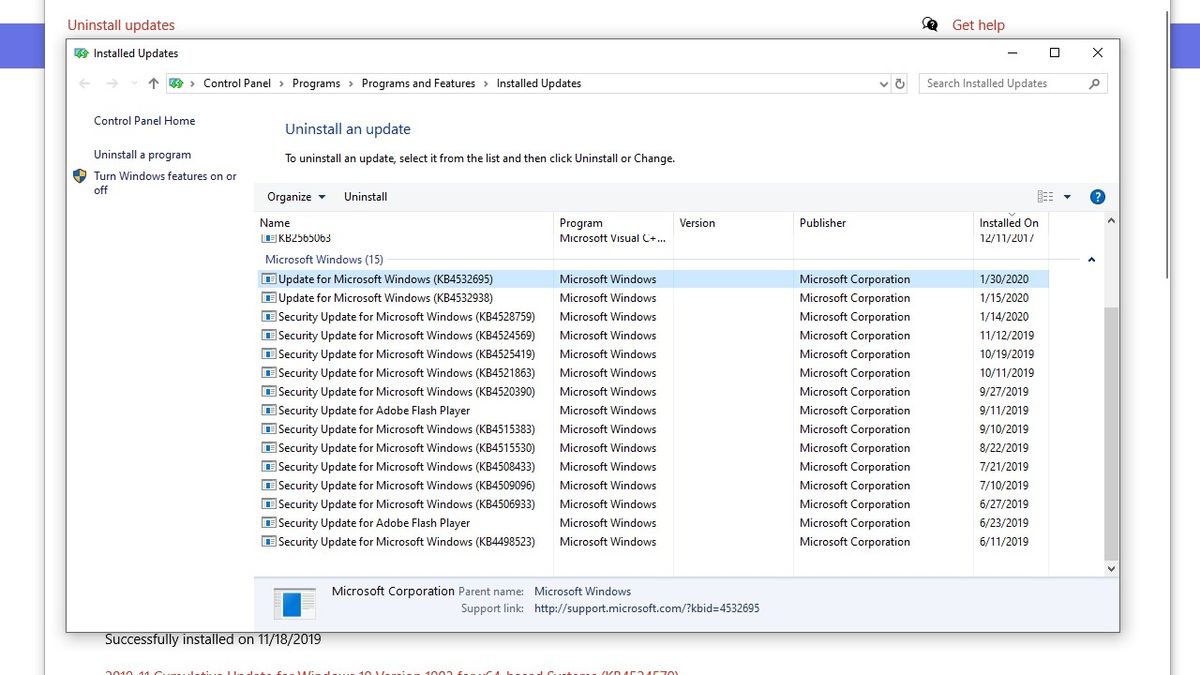Click the Back navigation arrow
Viewport: 1200px width, 675px height.
tap(85, 83)
